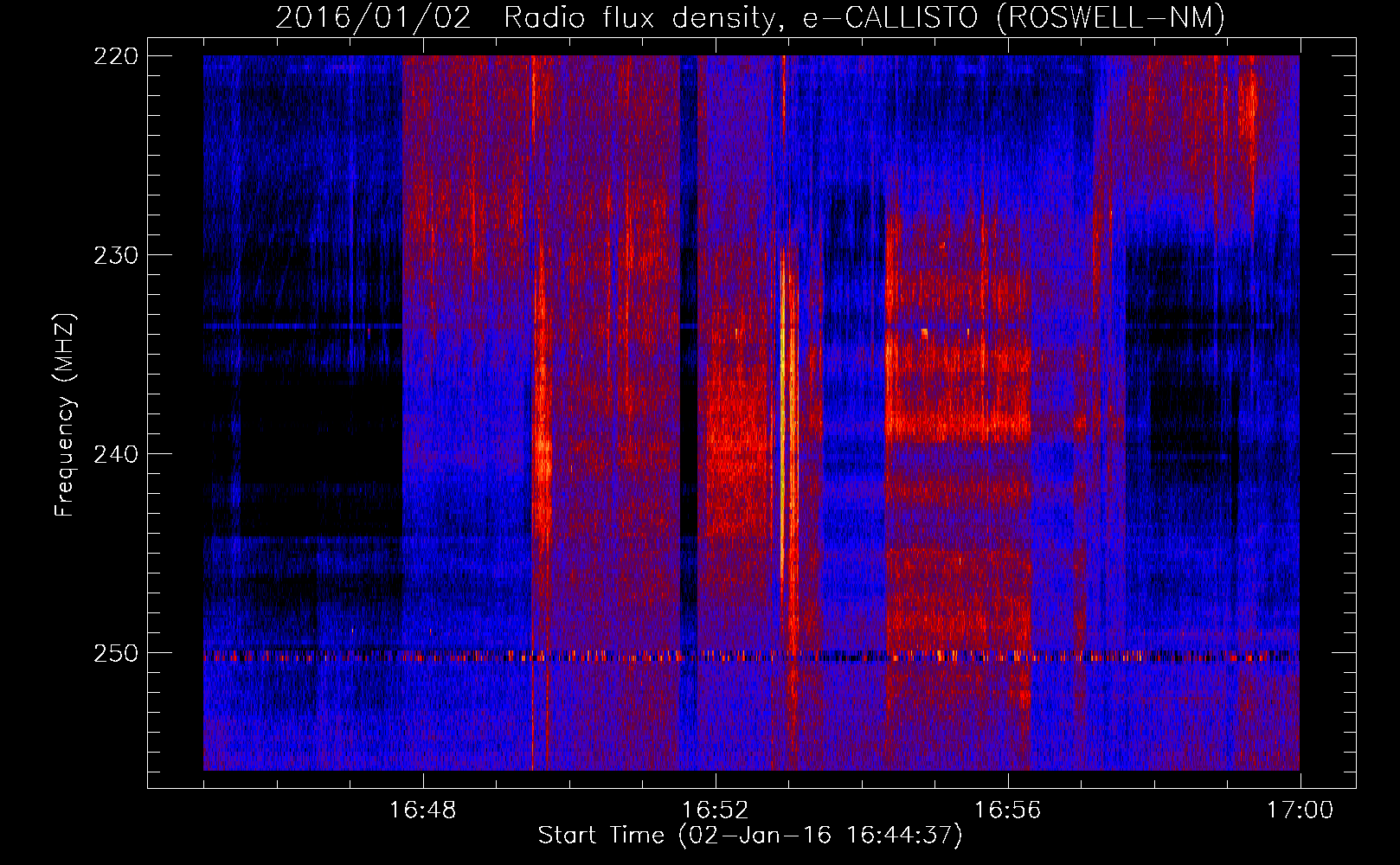Click the 240 frequency tick label

(x=115, y=454)
